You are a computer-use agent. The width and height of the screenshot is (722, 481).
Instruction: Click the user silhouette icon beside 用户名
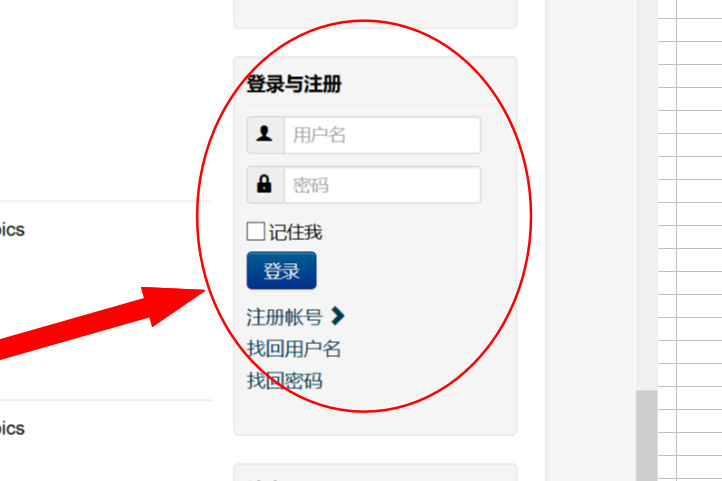(264, 134)
